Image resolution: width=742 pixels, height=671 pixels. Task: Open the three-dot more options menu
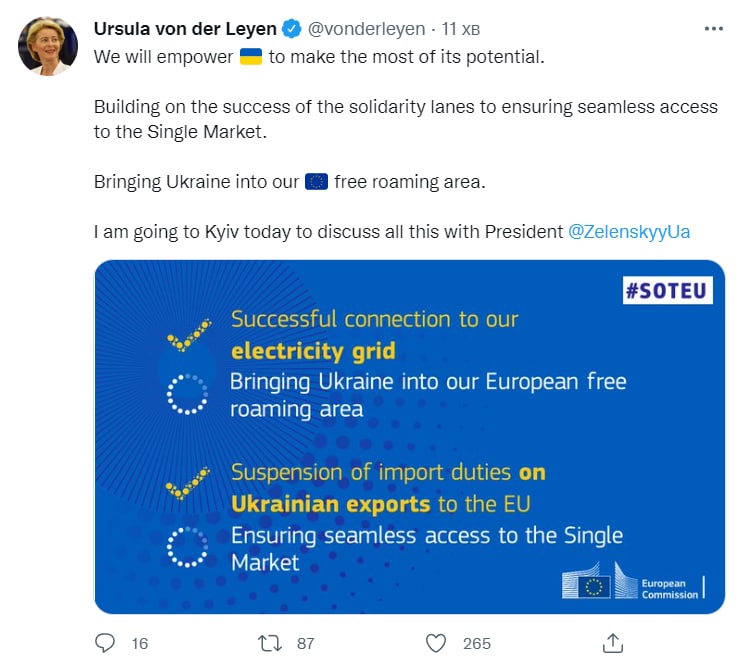tap(713, 29)
